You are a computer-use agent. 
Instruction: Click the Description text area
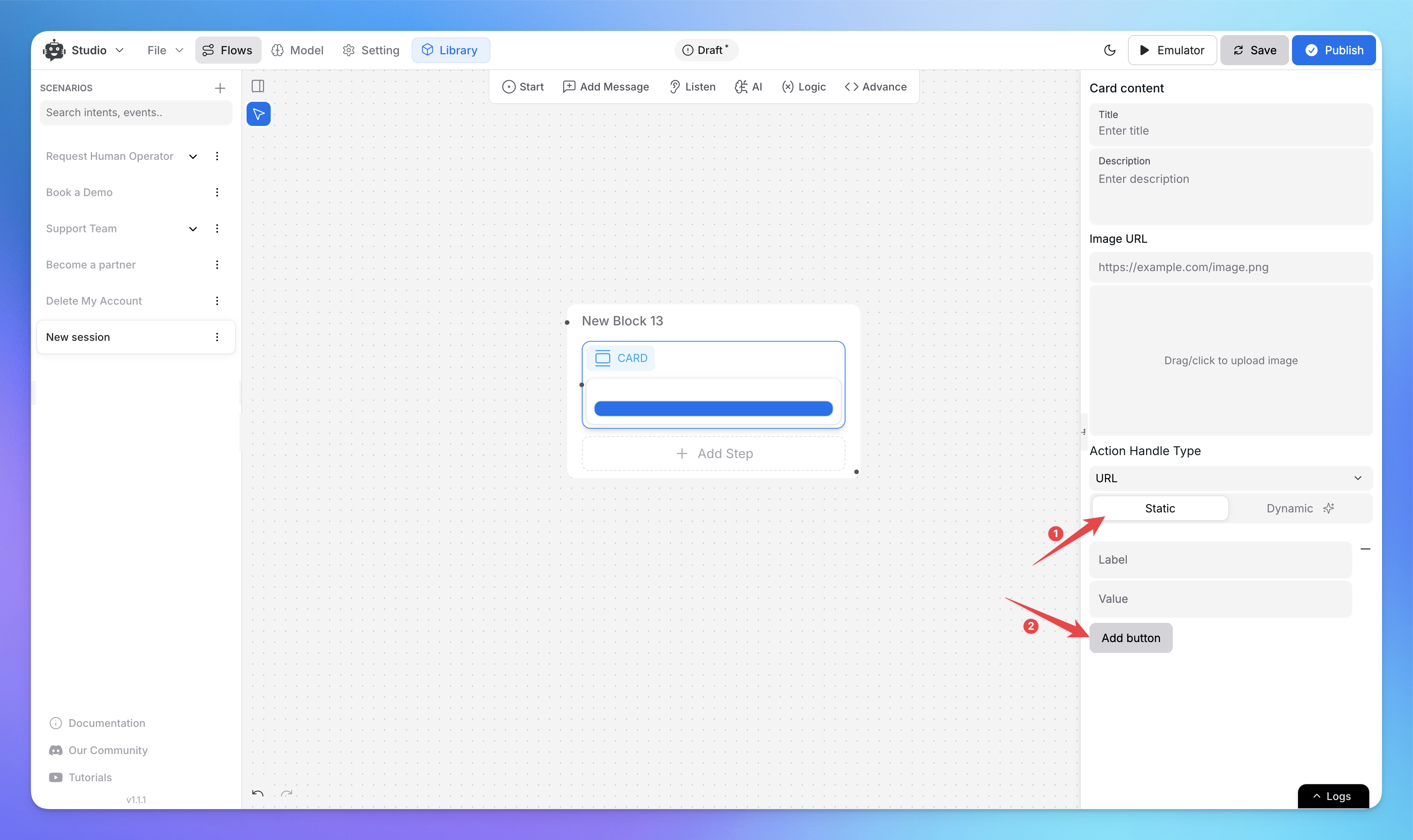tap(1231, 186)
